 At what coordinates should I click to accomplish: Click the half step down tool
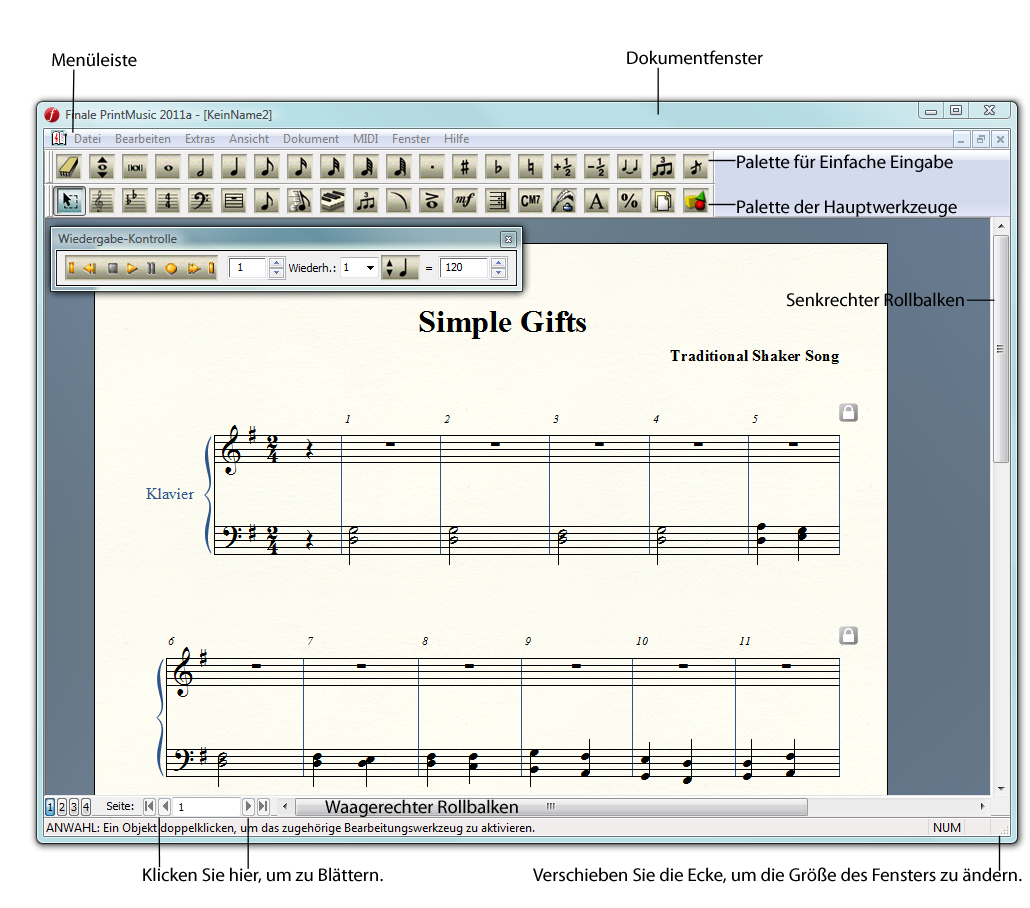[596, 168]
